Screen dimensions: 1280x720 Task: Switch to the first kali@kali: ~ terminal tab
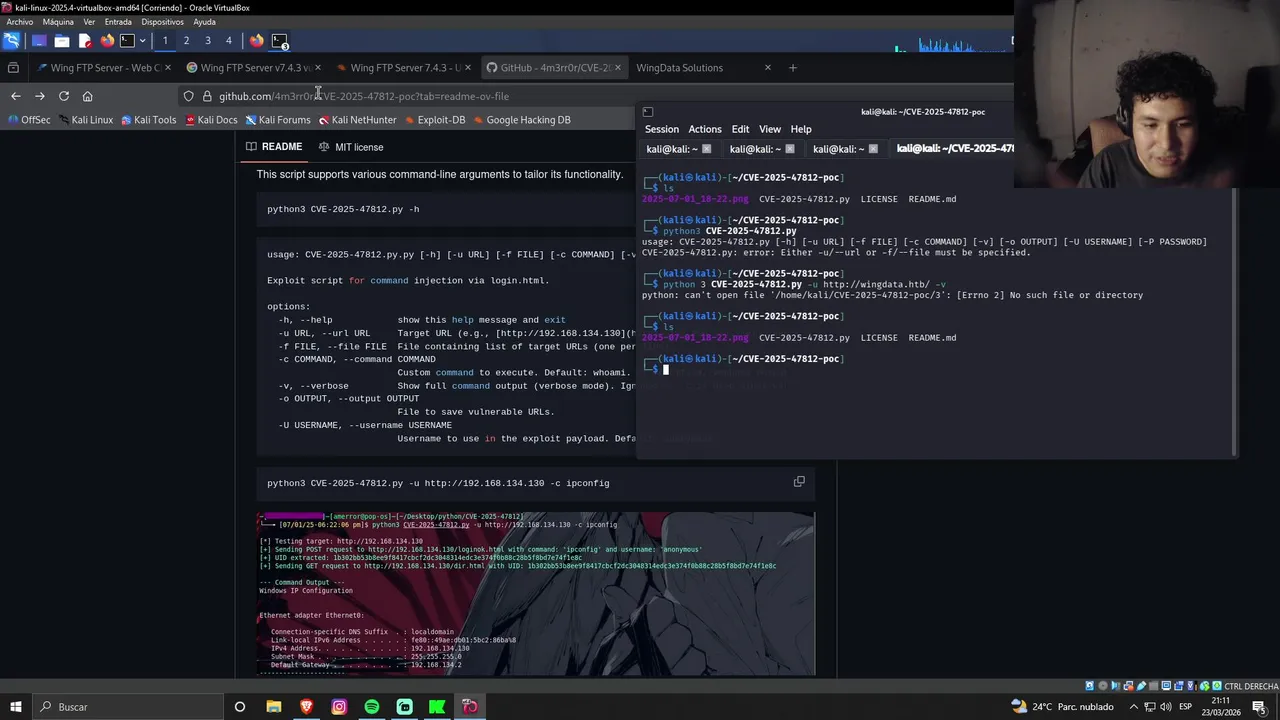pos(671,149)
